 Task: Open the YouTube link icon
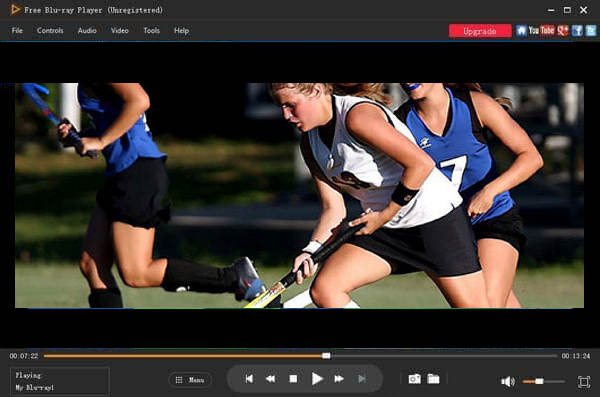tap(541, 30)
